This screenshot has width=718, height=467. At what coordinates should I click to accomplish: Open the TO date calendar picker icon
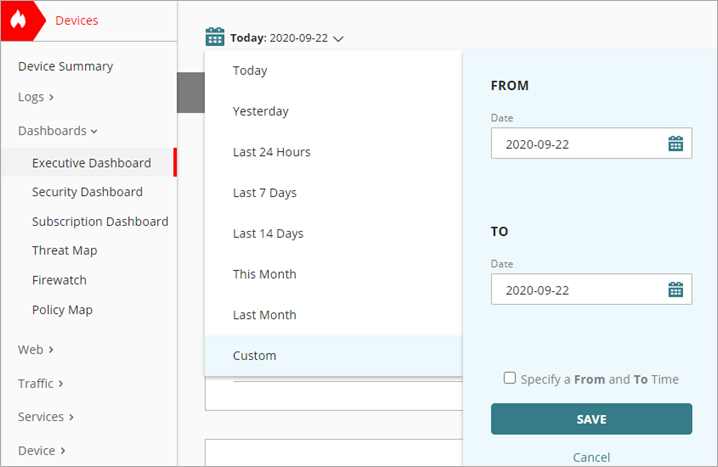point(675,290)
